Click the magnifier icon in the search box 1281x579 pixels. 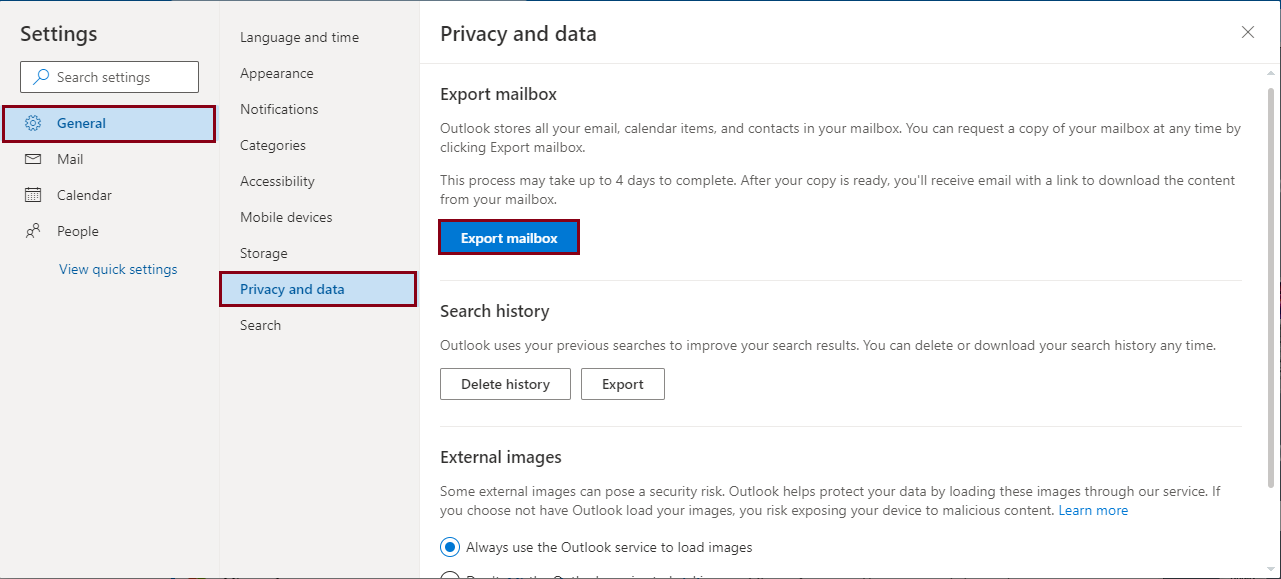(x=41, y=77)
